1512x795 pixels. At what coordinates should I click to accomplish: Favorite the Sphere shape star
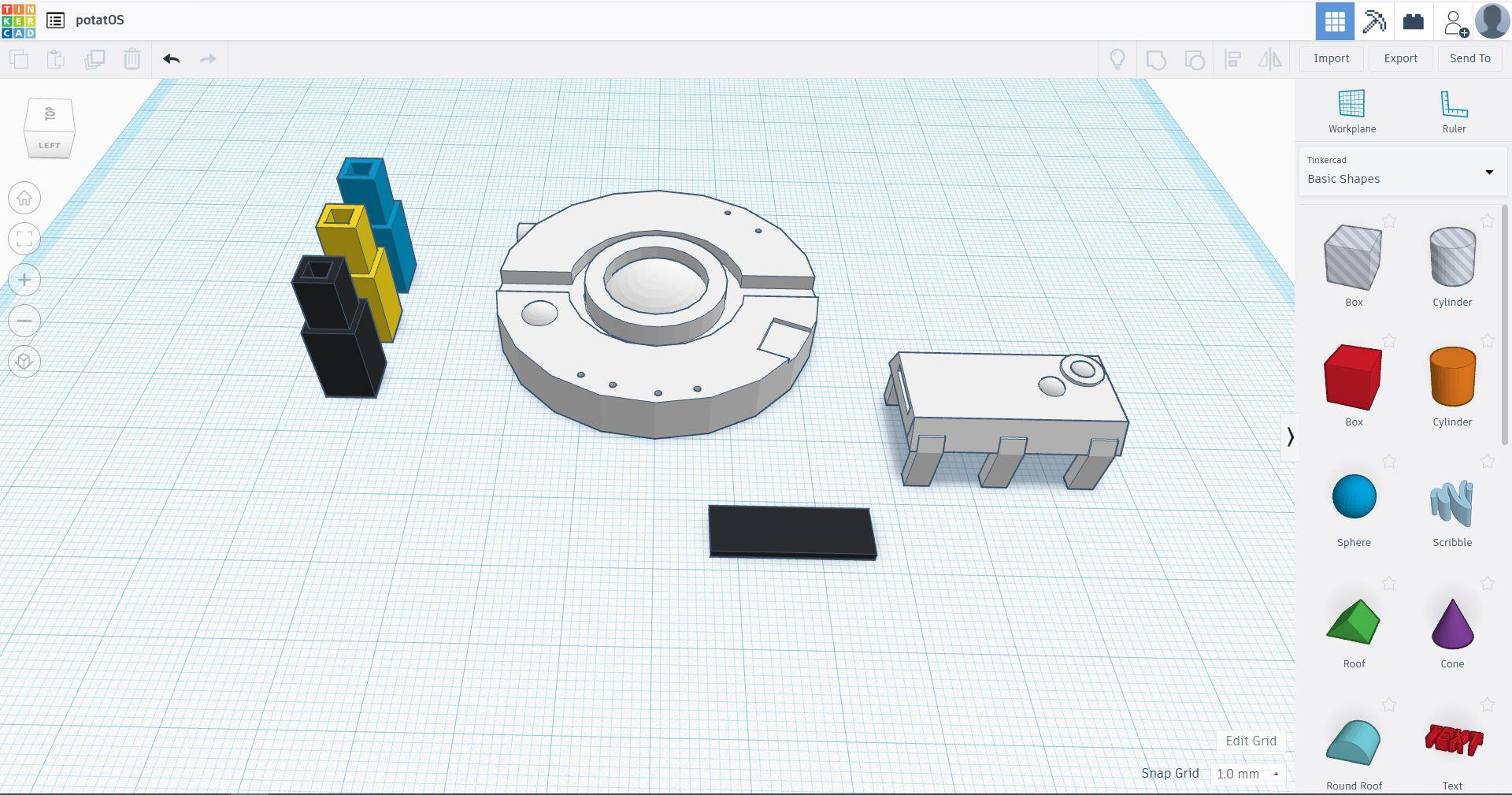[x=1389, y=462]
